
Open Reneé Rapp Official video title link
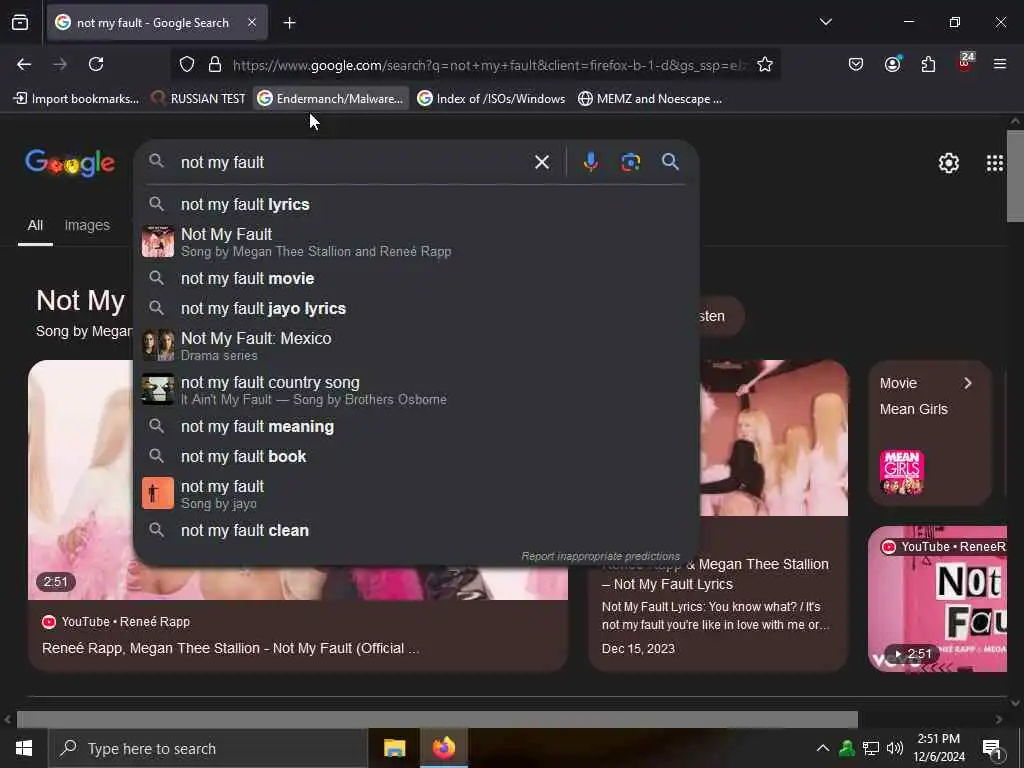[231, 648]
